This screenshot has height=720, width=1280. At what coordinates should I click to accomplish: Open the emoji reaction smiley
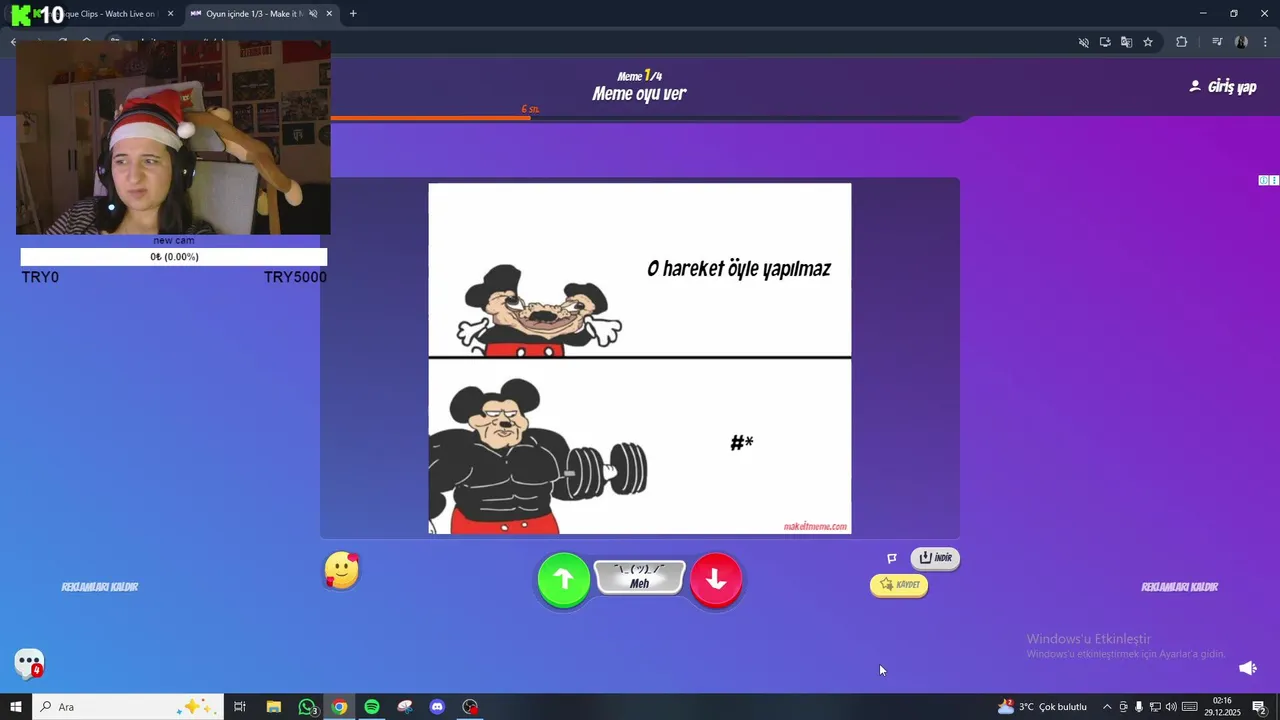[x=342, y=570]
